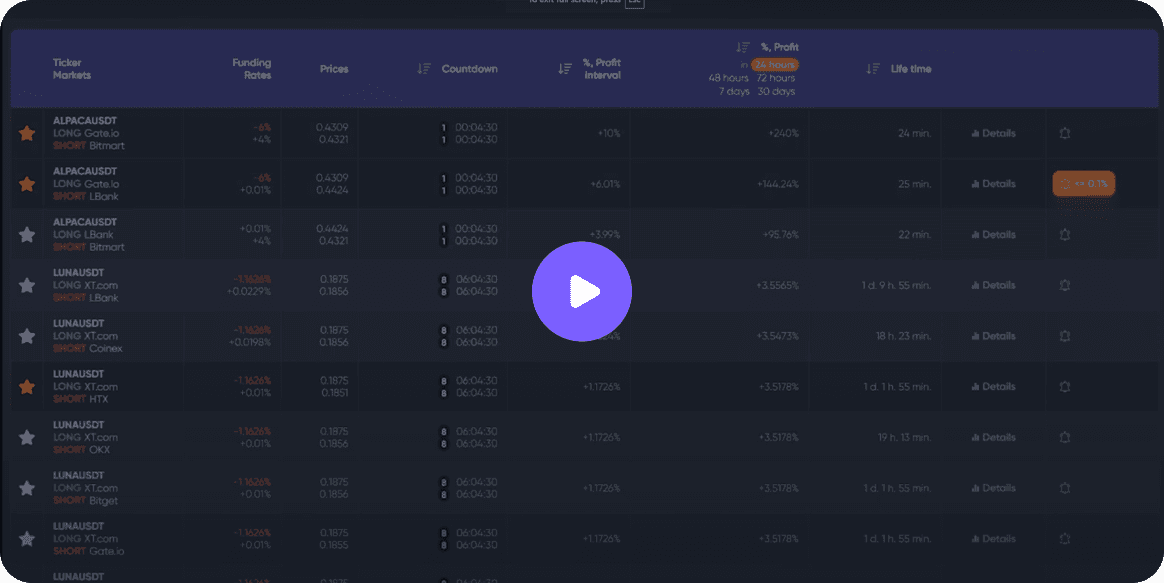Click the 24 min. life time value
Image resolution: width=1164 pixels, height=583 pixels.
pyautogui.click(x=915, y=134)
